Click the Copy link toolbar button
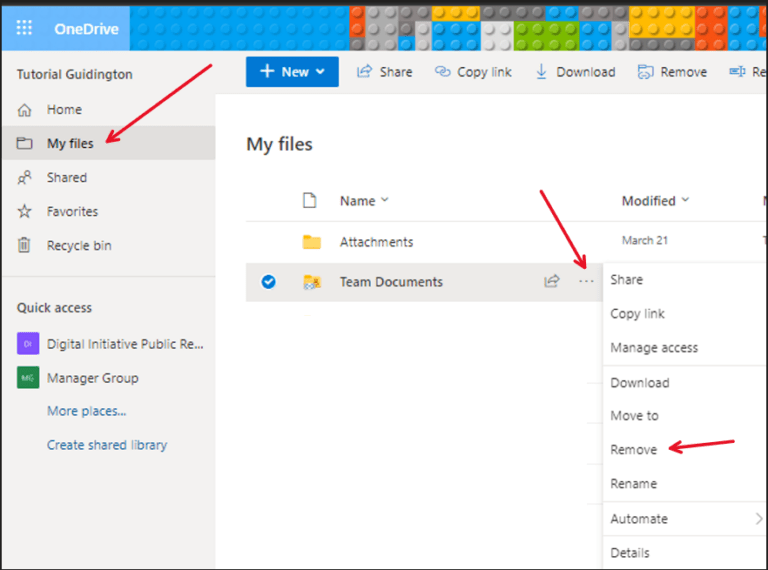Screen dimensions: 768x570 click(473, 72)
